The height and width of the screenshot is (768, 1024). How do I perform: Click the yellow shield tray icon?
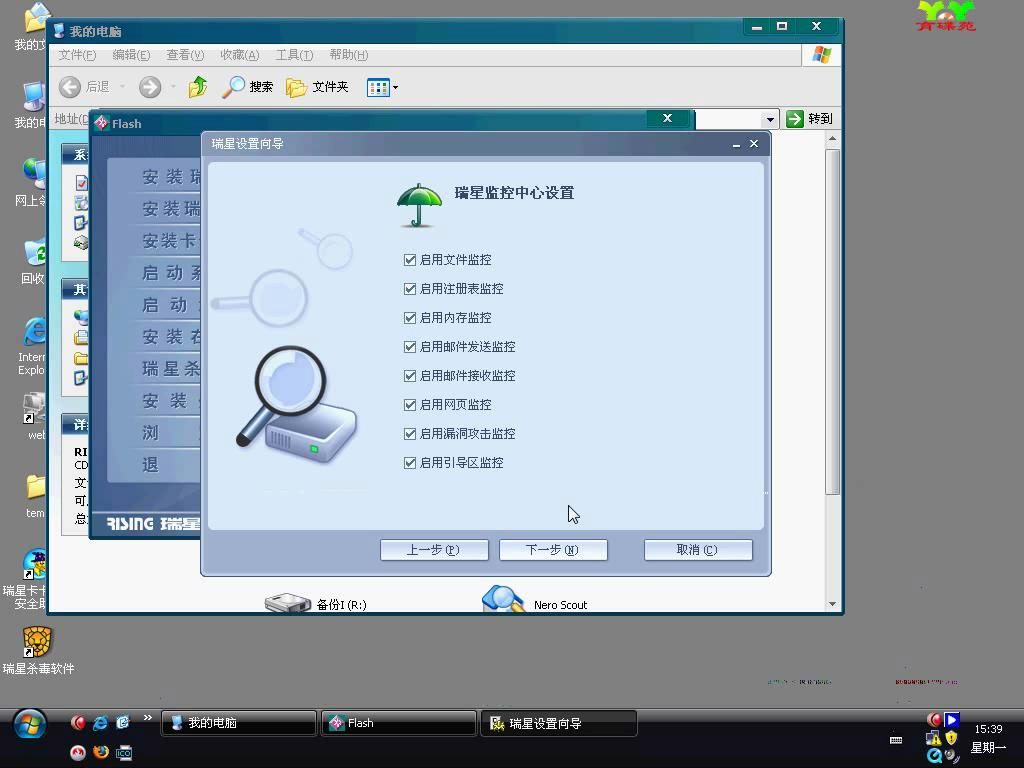tap(951, 738)
